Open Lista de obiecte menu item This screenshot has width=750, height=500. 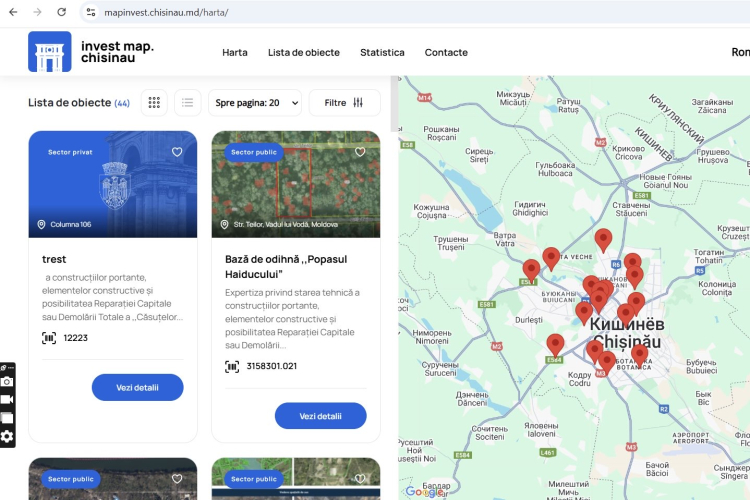point(304,53)
